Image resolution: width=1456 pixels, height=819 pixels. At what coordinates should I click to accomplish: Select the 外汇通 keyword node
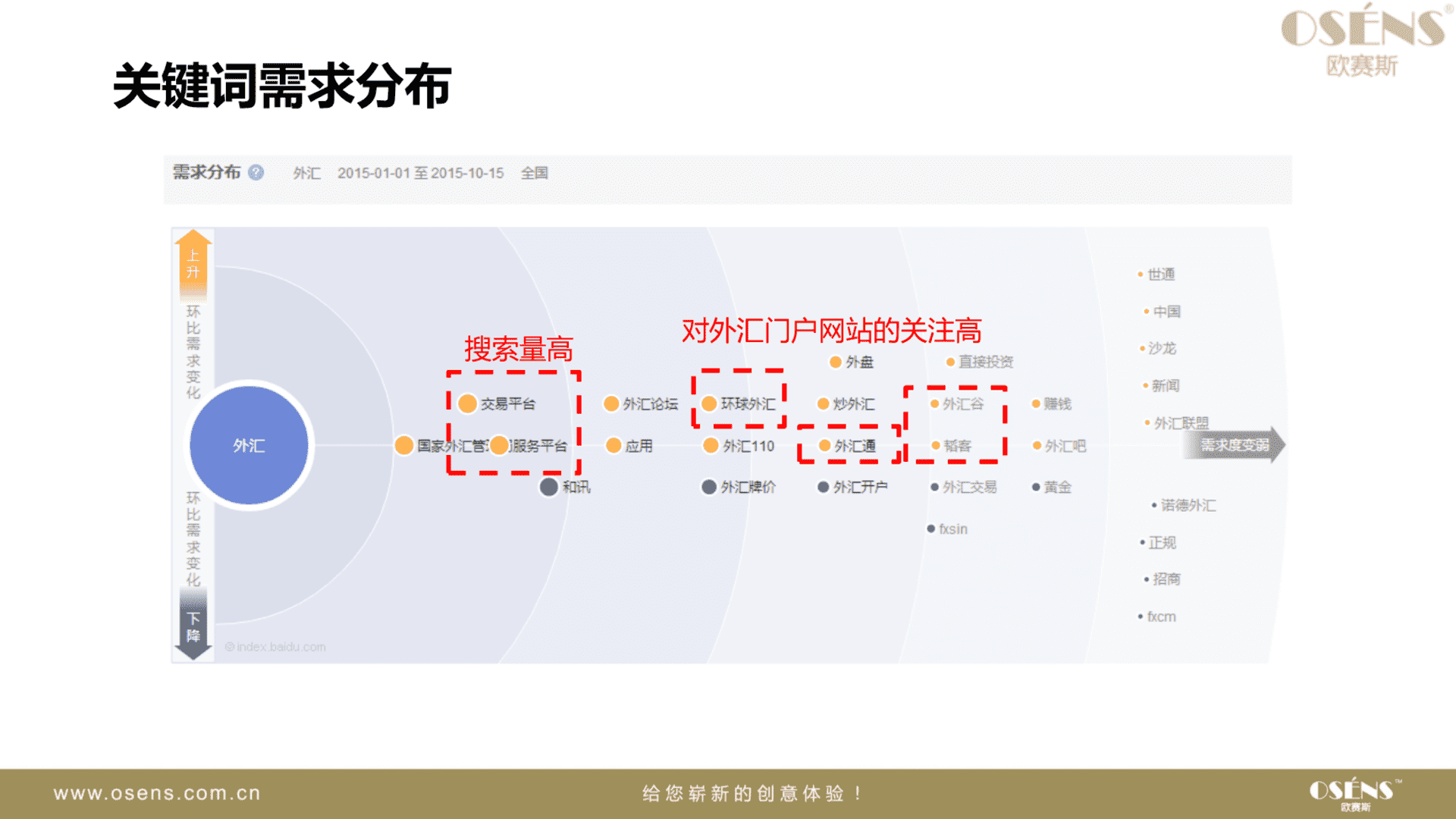click(848, 445)
